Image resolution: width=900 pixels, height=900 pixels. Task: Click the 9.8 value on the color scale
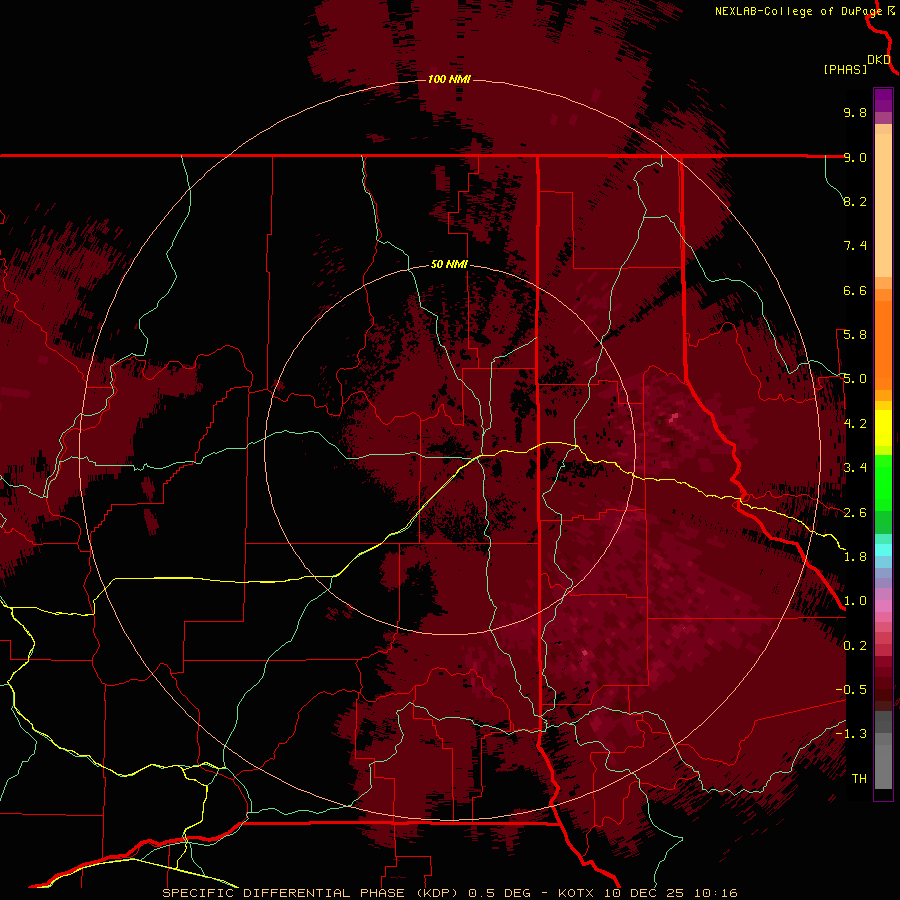(855, 112)
